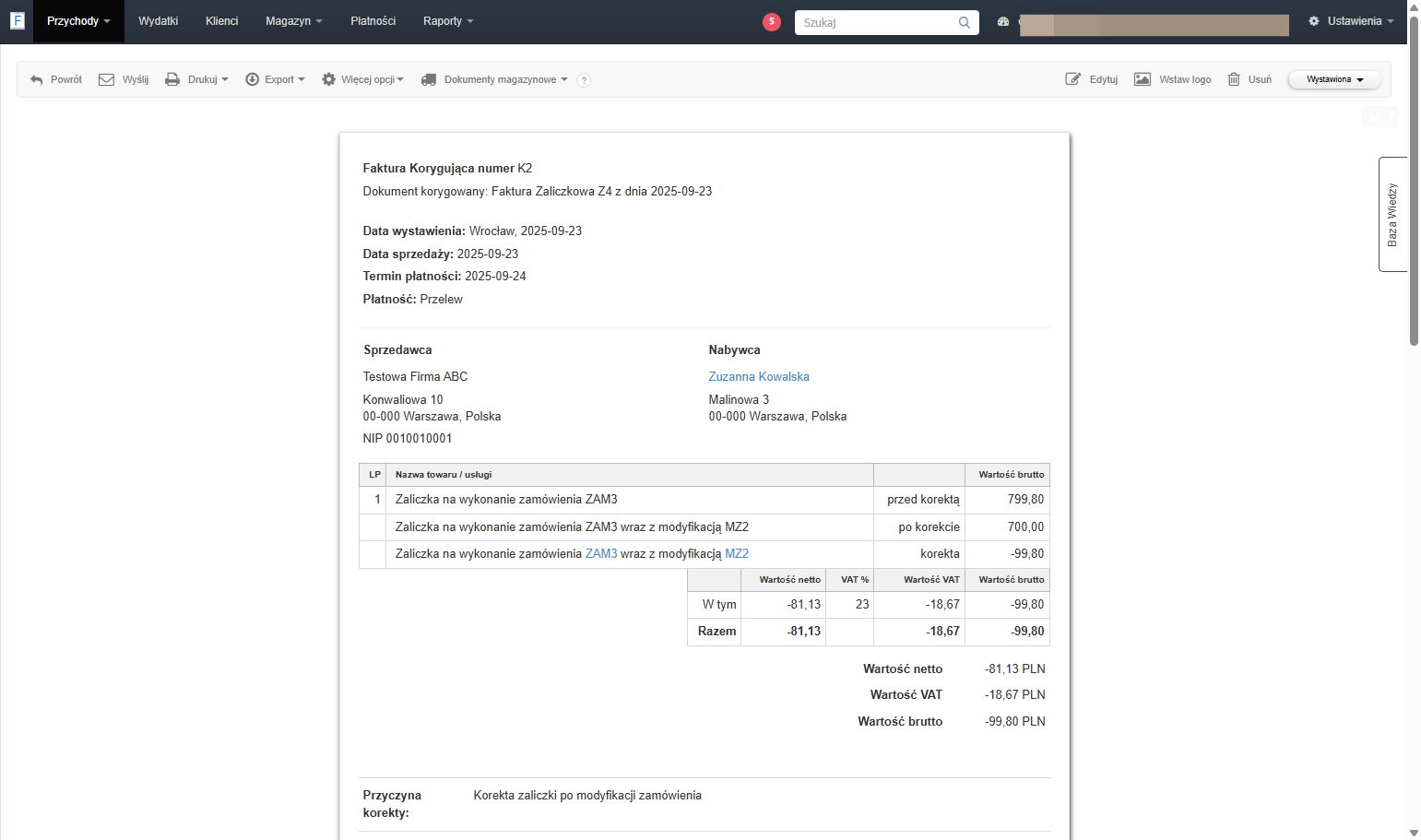Open the notifications badge showing 5
The width and height of the screenshot is (1421, 840).
[x=772, y=21]
